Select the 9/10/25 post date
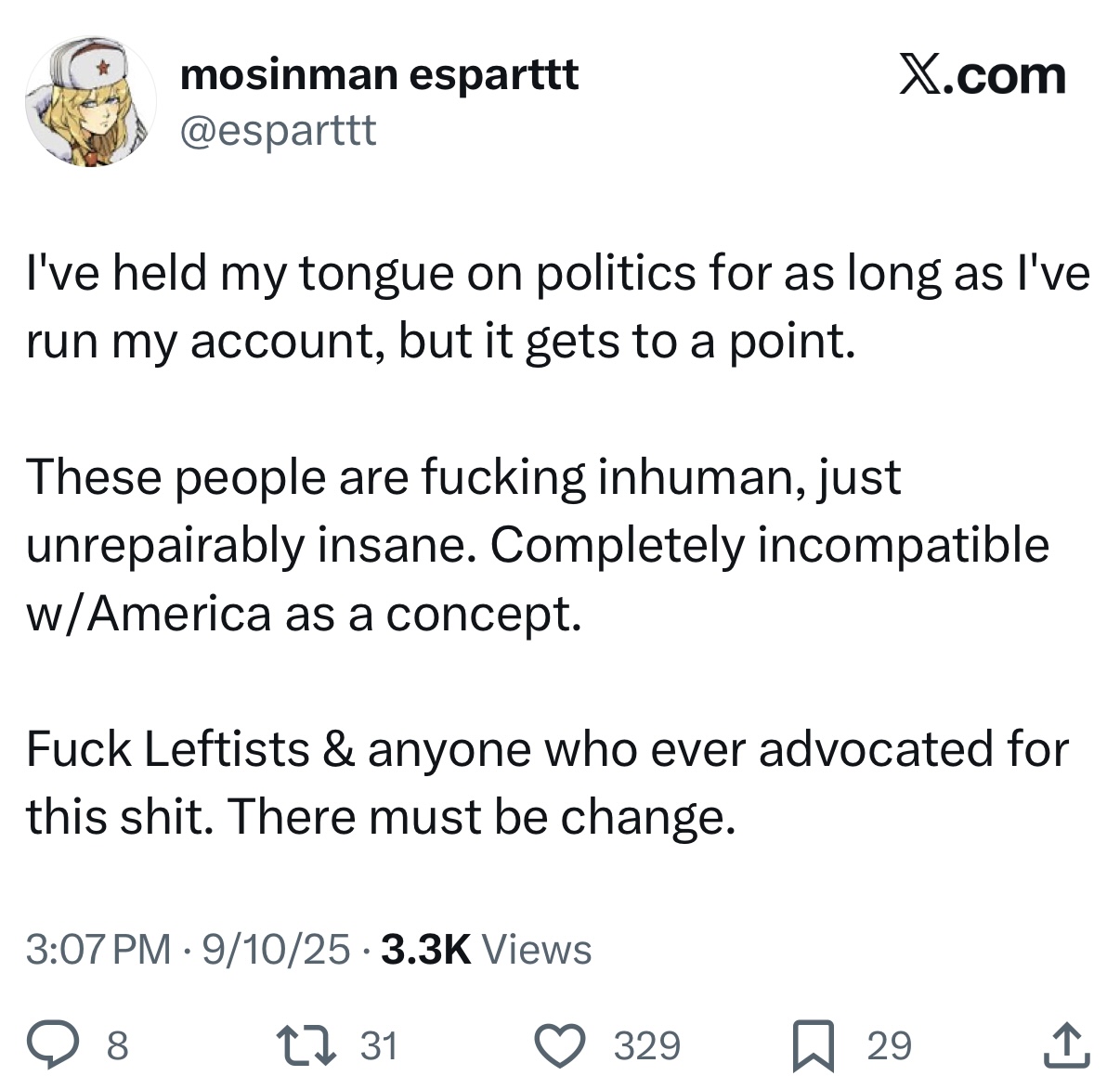This screenshot has height=1076, width=1120. tap(276, 949)
